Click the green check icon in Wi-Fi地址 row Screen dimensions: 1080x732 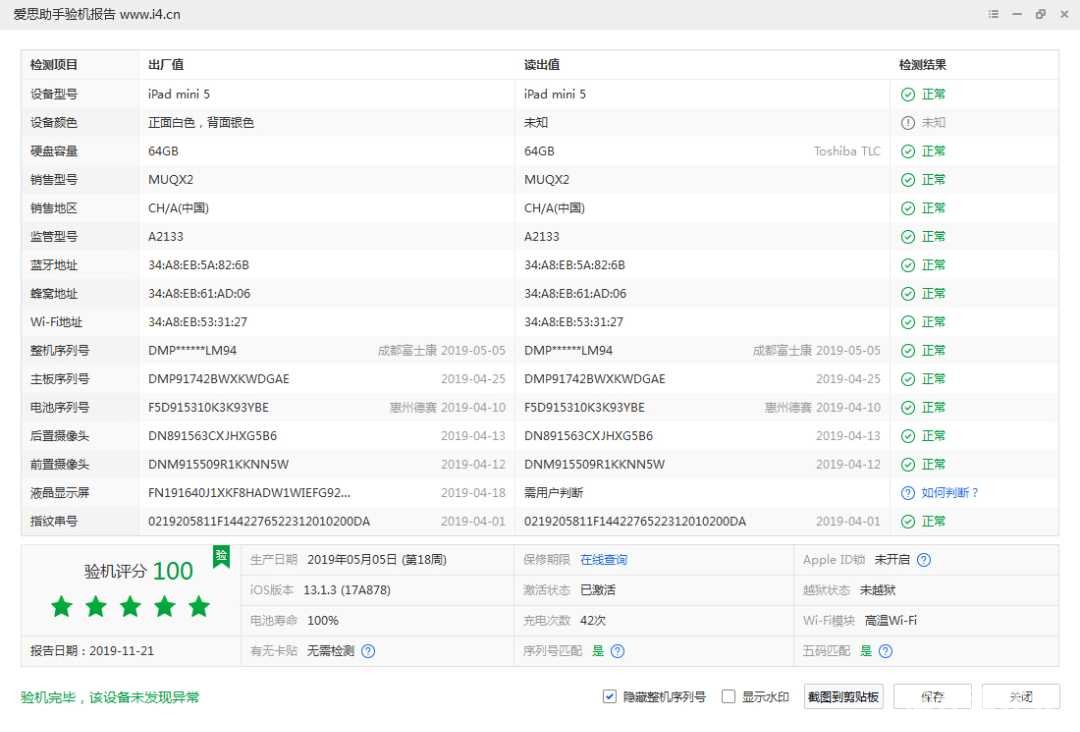tap(908, 322)
